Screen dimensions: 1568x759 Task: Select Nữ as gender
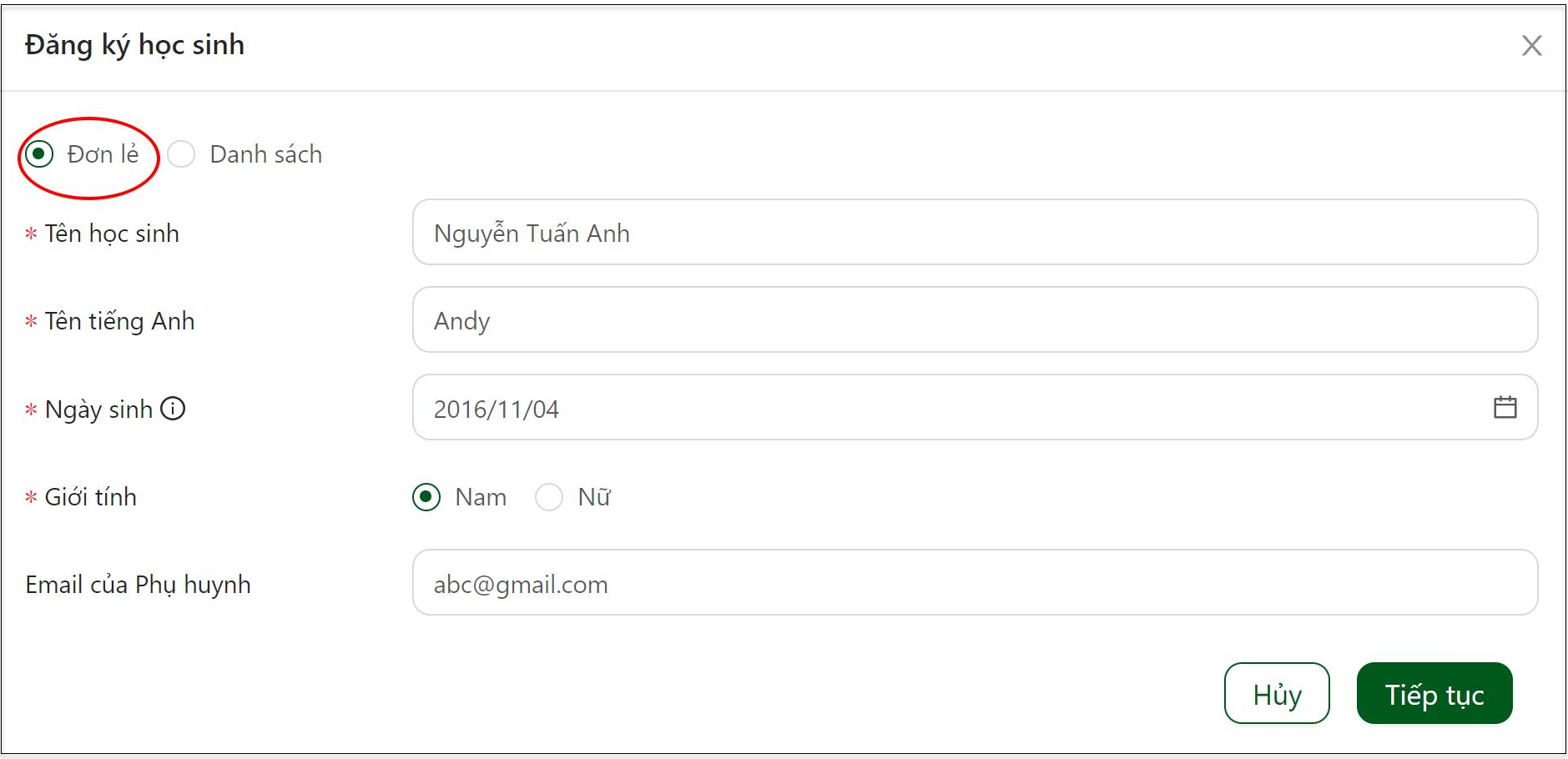coord(549,497)
